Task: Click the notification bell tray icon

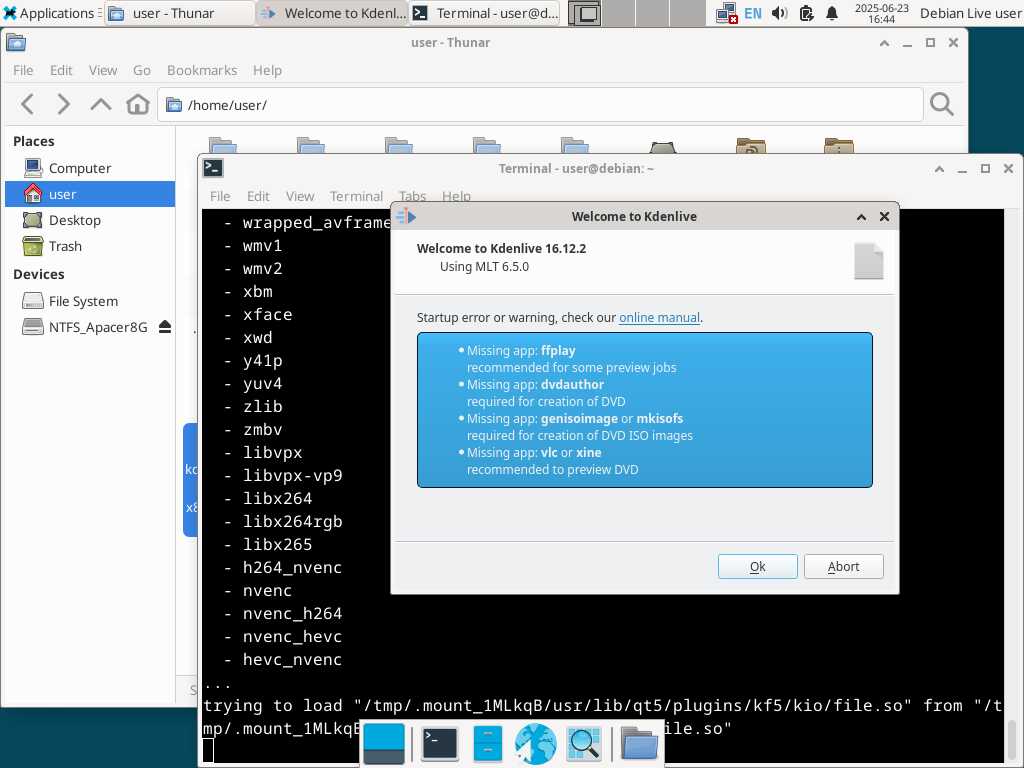Action: tap(832, 13)
